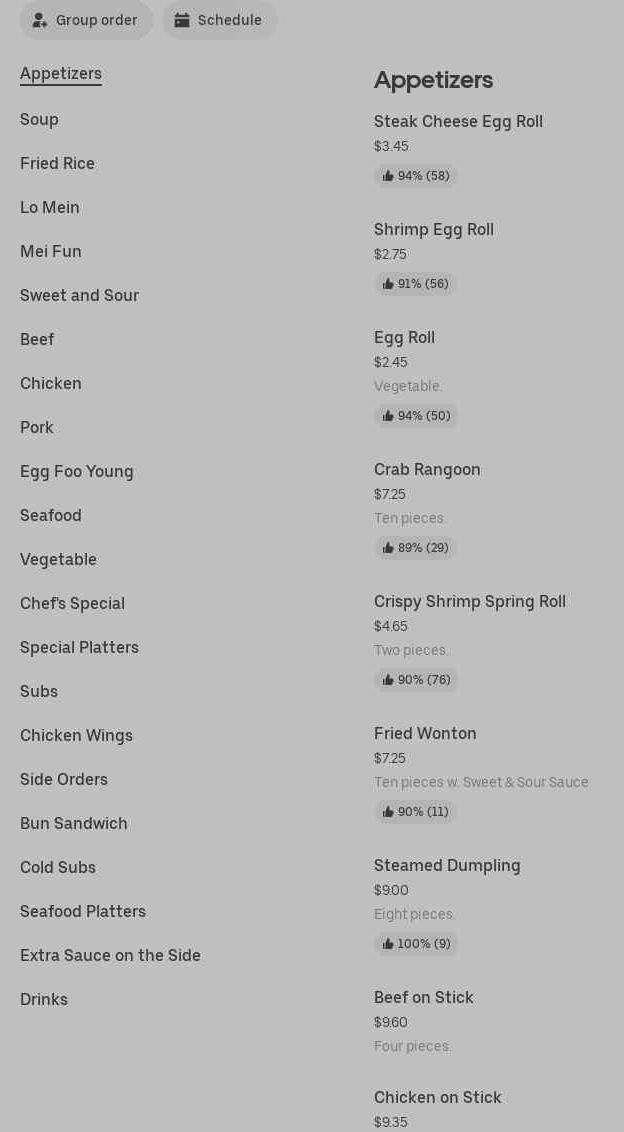Viewport: 624px width, 1132px height.
Task: Navigate to Extra Sauce on the Side
Action: 110,956
